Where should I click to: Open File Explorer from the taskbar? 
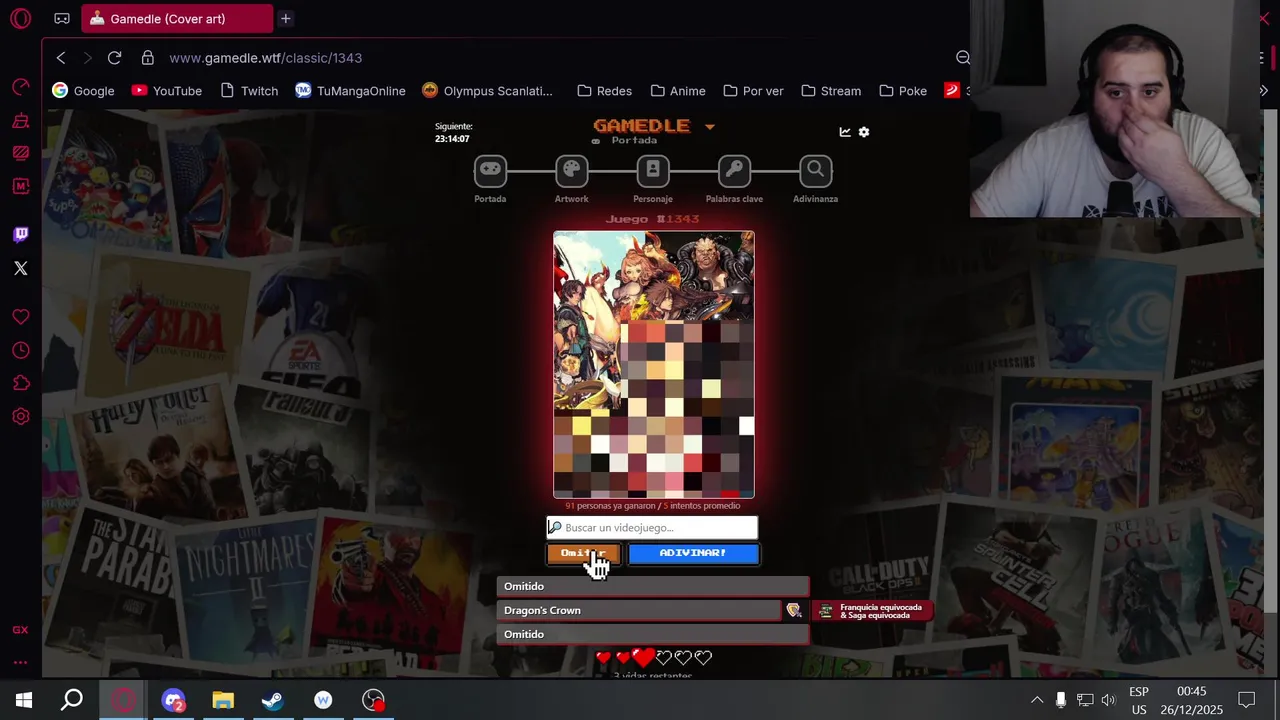223,700
